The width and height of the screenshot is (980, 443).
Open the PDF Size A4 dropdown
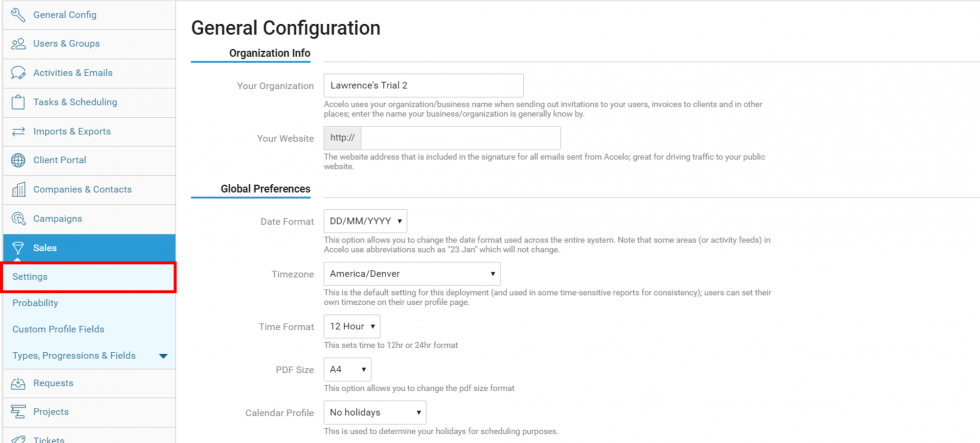pyautogui.click(x=347, y=369)
